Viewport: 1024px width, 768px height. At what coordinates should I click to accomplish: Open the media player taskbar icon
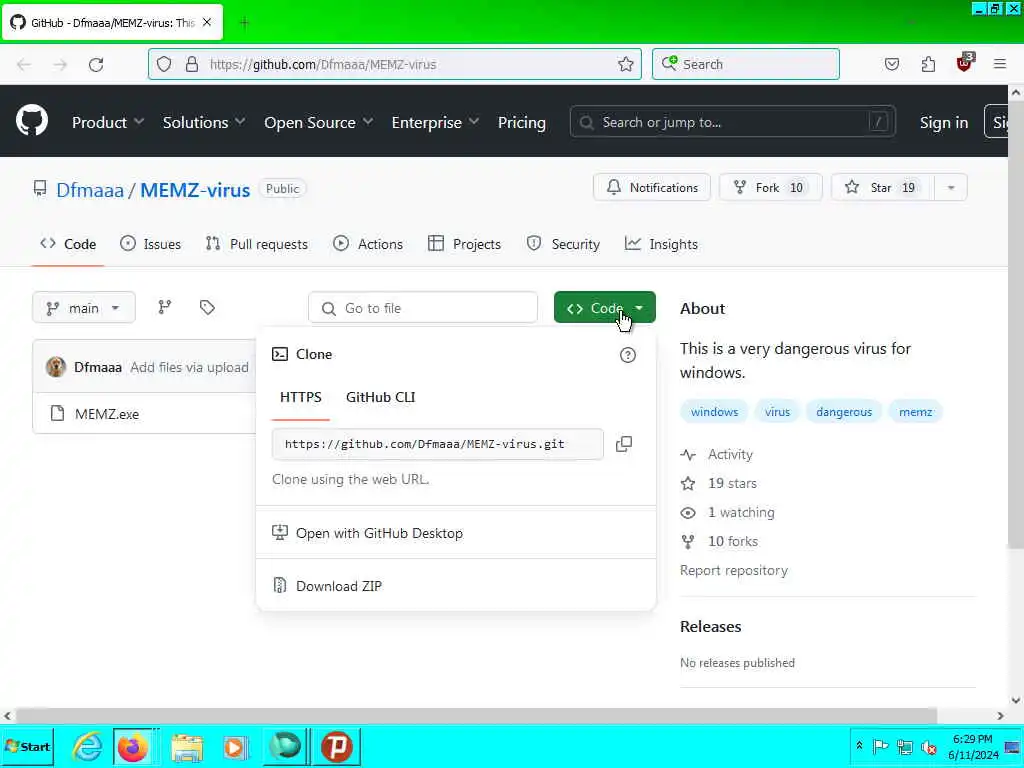tap(236, 747)
